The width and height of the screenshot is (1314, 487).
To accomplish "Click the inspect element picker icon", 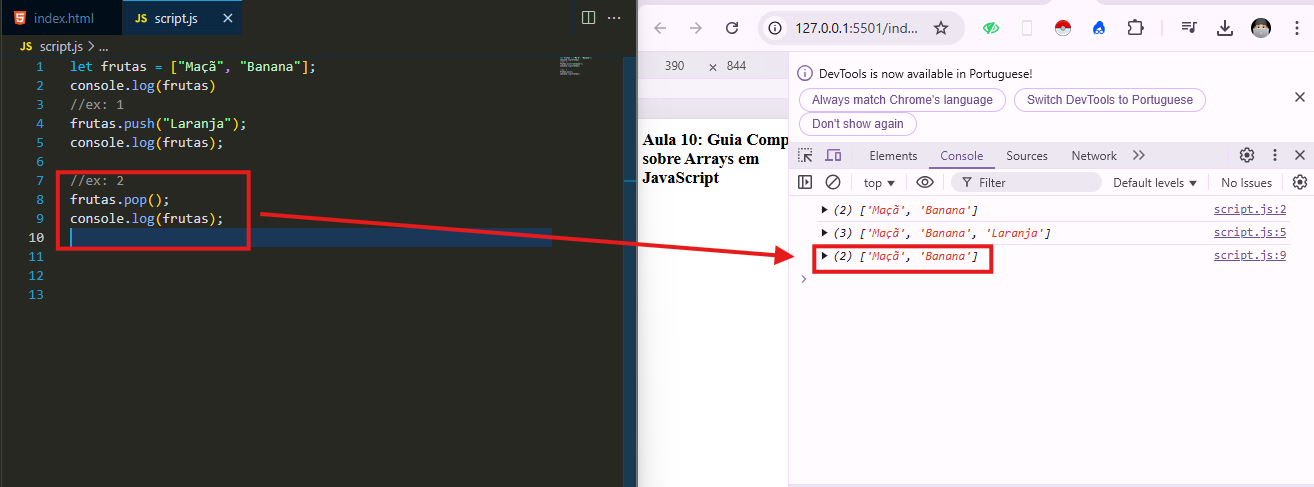I will 805,156.
